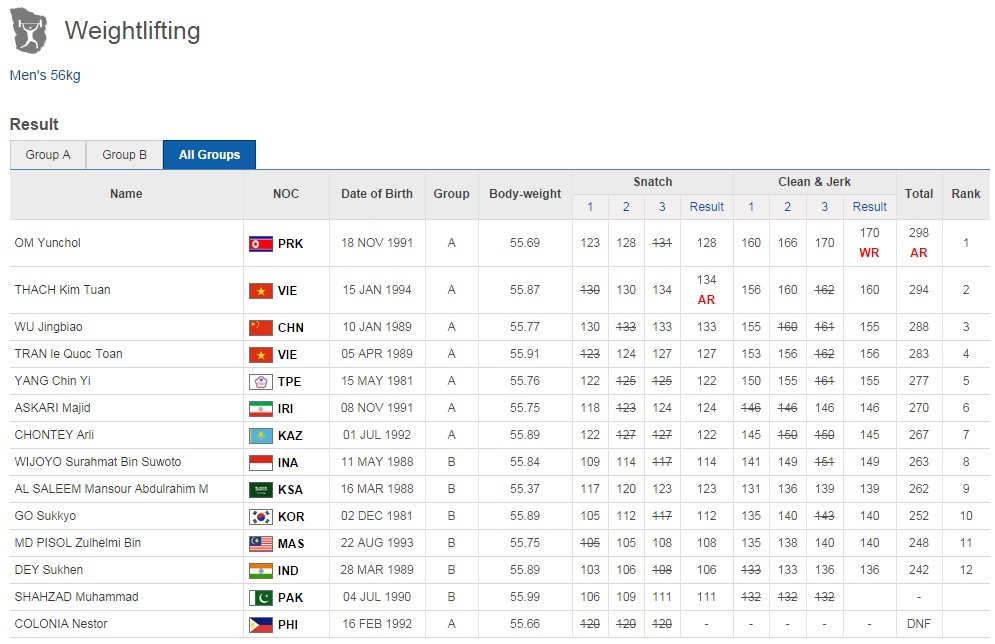Click the Kazakhstan flag beside KAZ

pos(260,436)
